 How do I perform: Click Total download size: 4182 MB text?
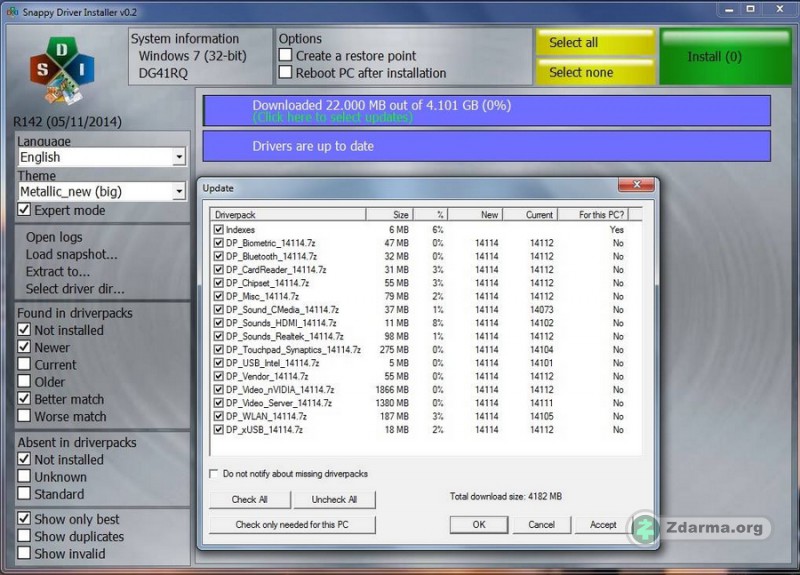[506, 496]
